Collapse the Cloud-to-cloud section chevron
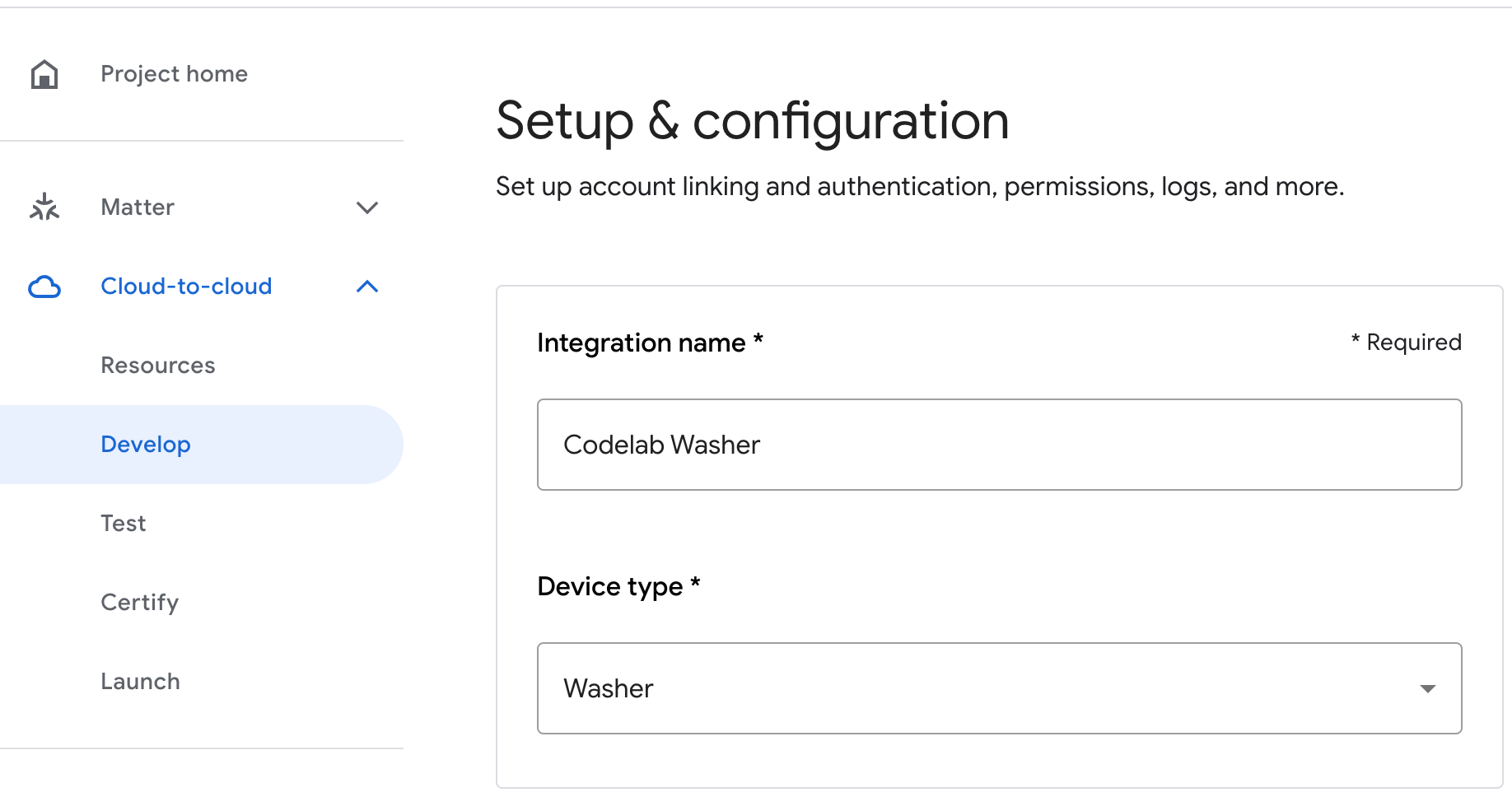This screenshot has height=797, width=1512. click(366, 287)
